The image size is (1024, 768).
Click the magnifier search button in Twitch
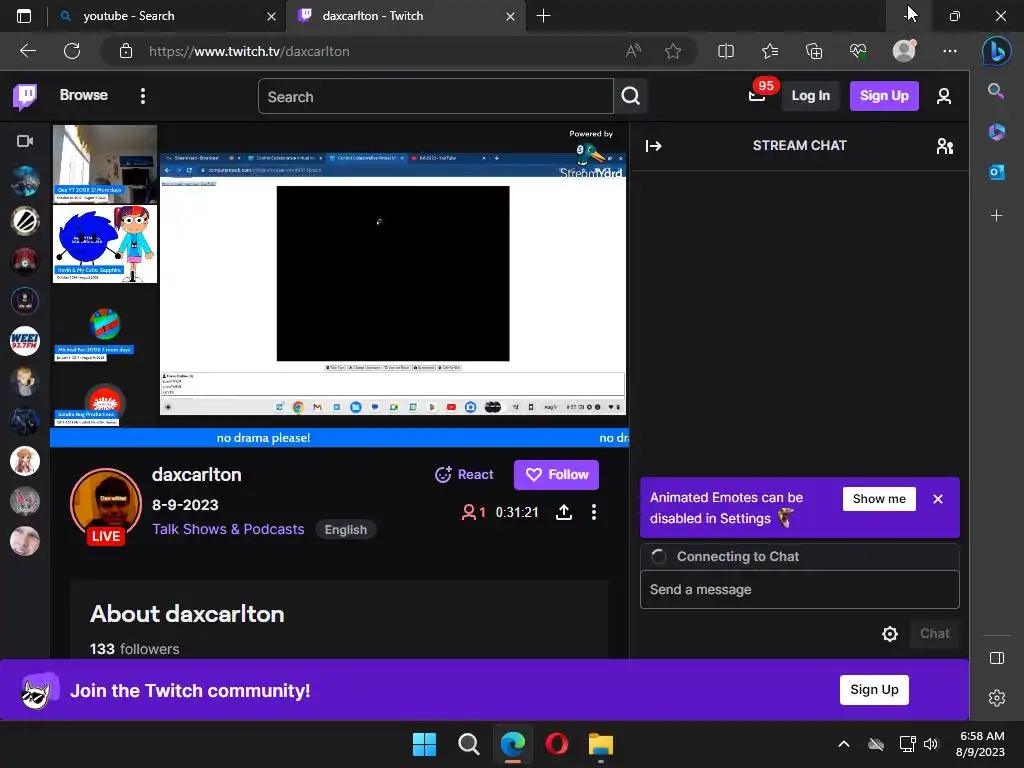click(630, 97)
